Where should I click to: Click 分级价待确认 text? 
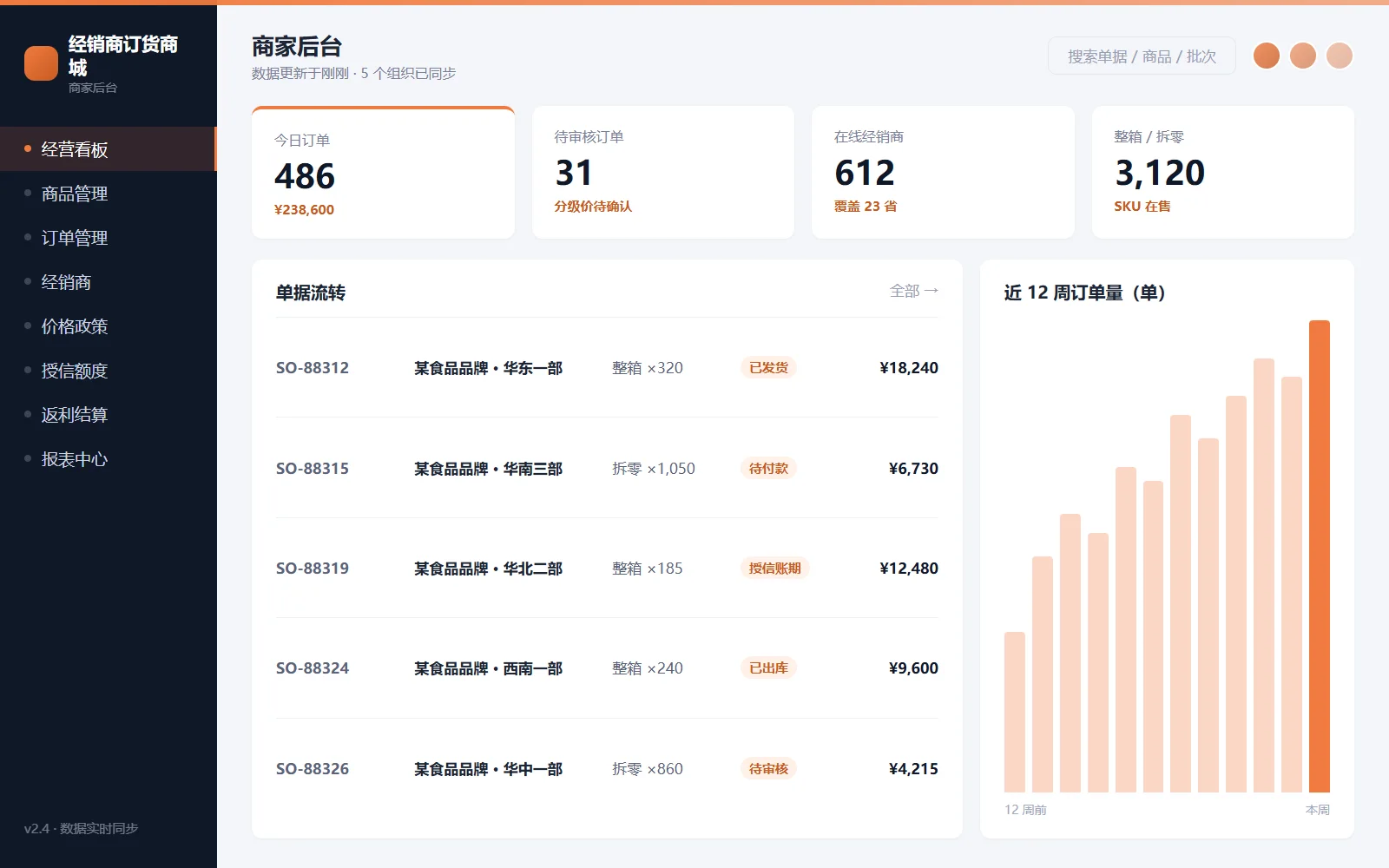coord(593,206)
